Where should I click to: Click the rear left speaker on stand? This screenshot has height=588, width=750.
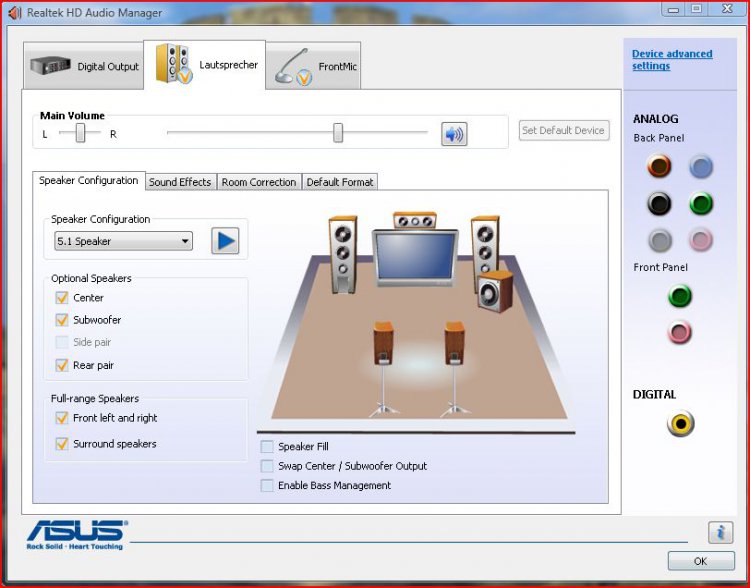point(383,368)
